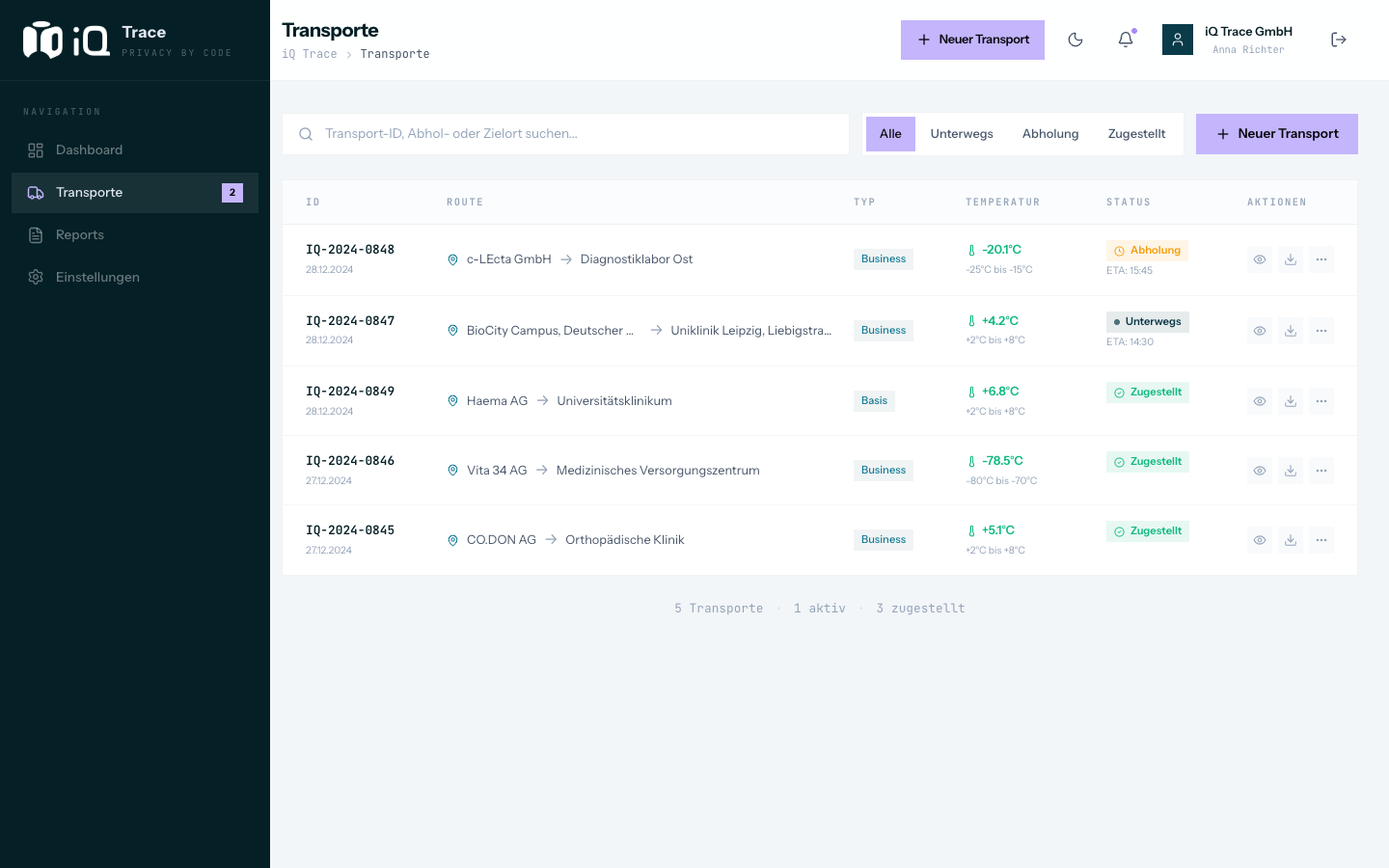The image size is (1389, 868).
Task: Select the Zugestellt filter tab
Action: tap(1136, 134)
